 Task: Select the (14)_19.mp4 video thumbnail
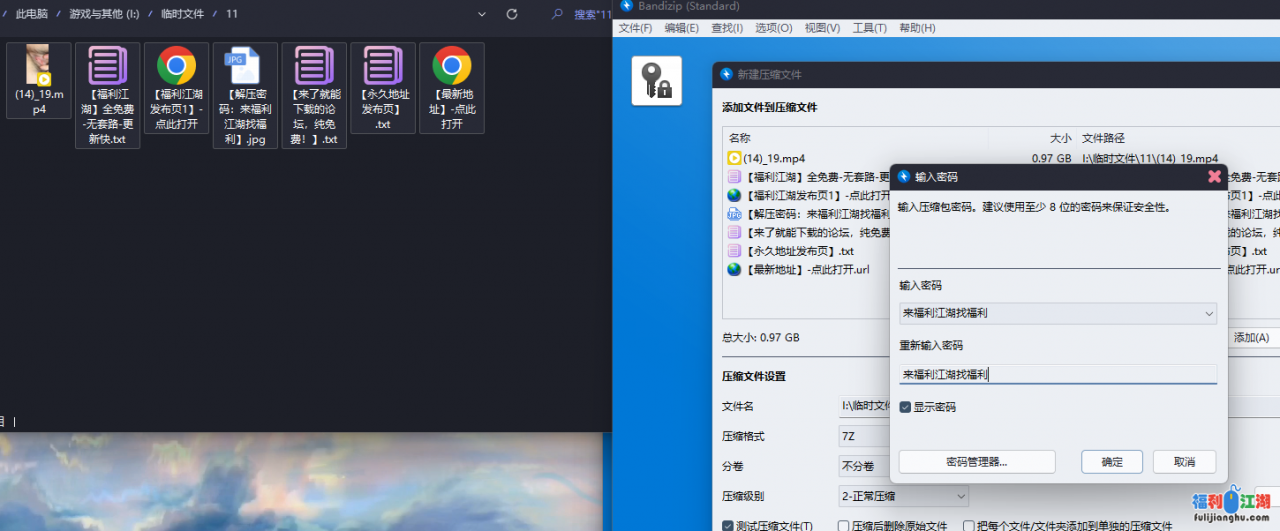pos(38,66)
